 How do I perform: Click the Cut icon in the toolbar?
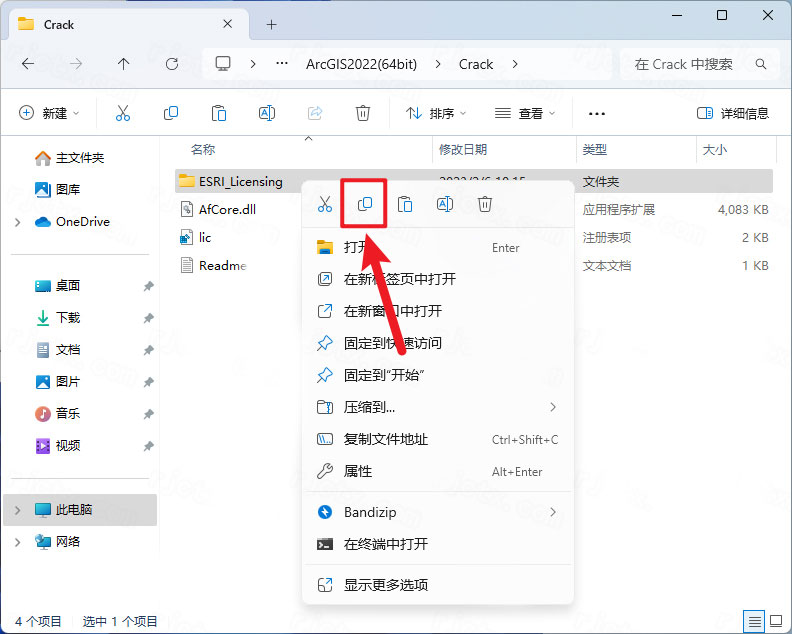pos(123,113)
